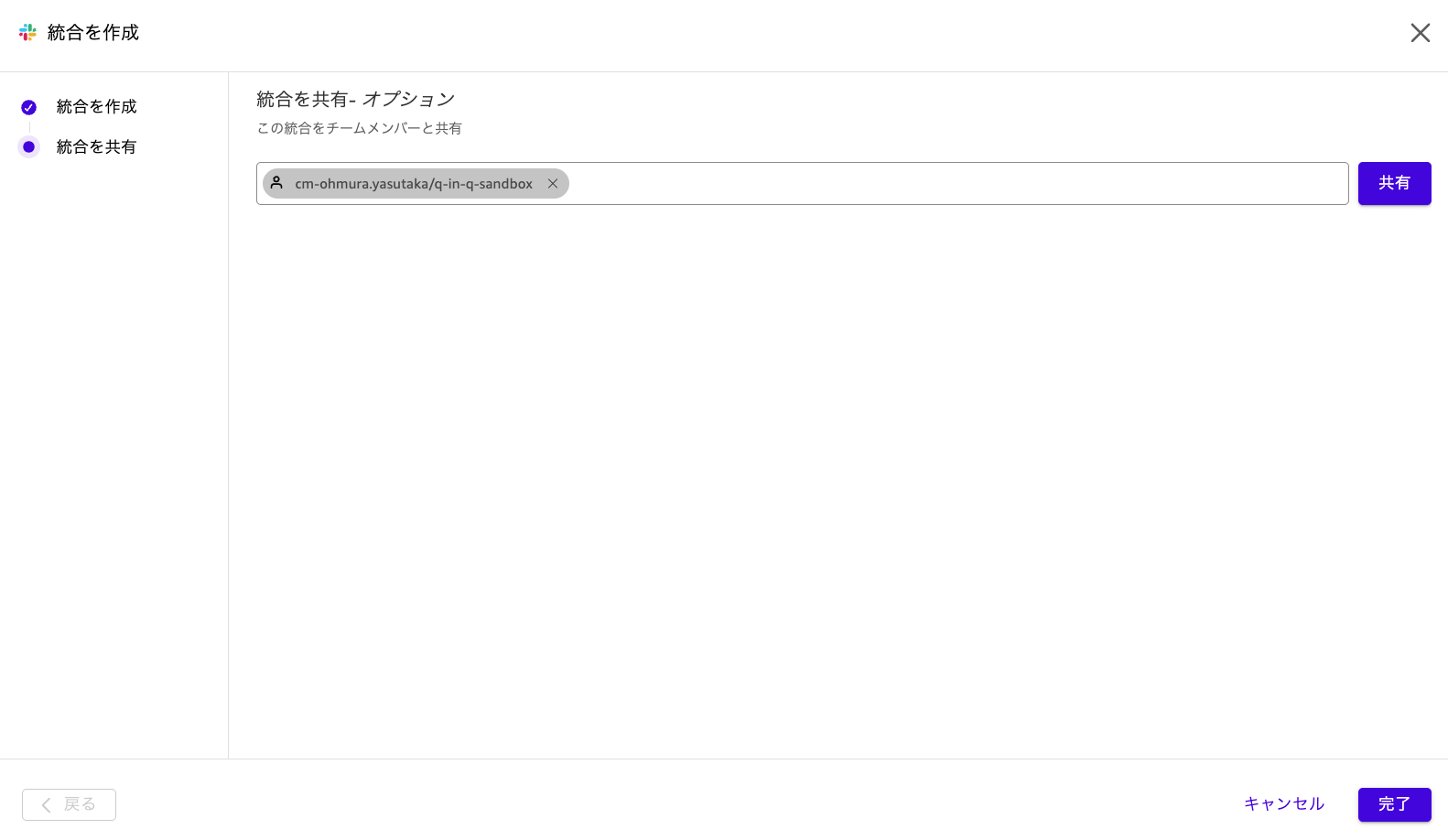
Task: Click the Slack logo icon in header
Action: 27,32
